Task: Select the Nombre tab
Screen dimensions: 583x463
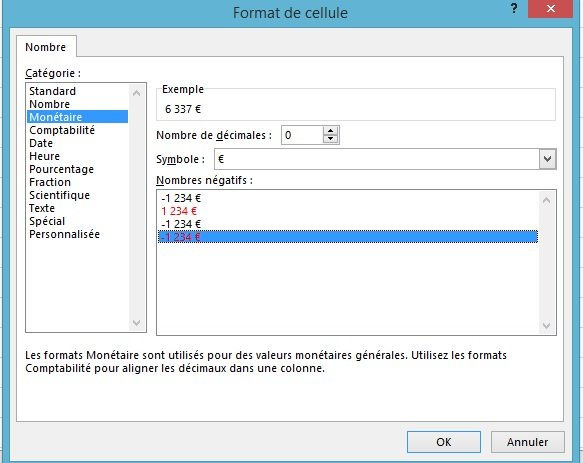Action: coord(46,47)
